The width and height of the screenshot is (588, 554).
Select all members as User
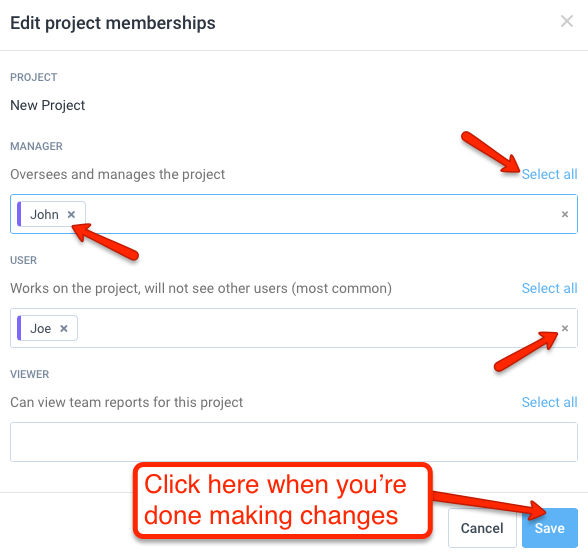549,288
